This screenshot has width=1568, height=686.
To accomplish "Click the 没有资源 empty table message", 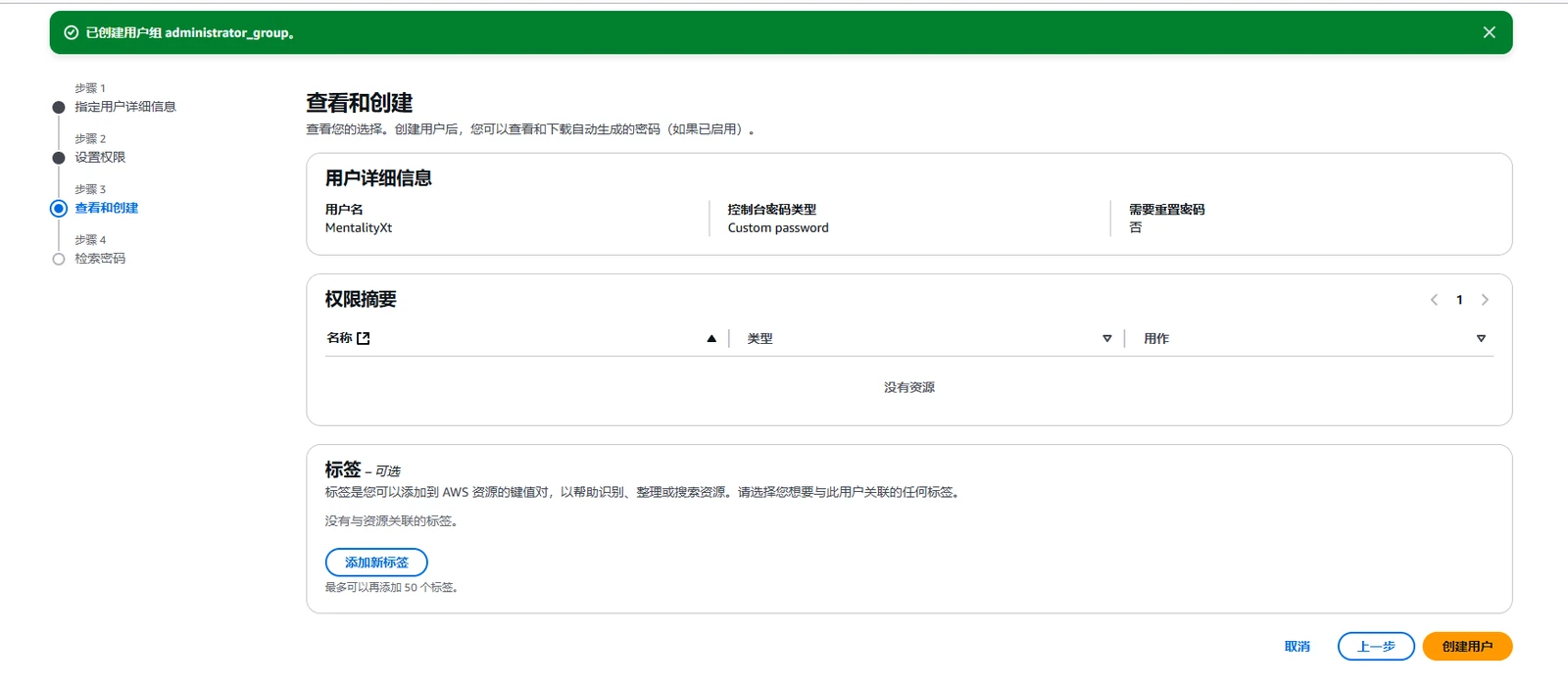I will tap(909, 387).
